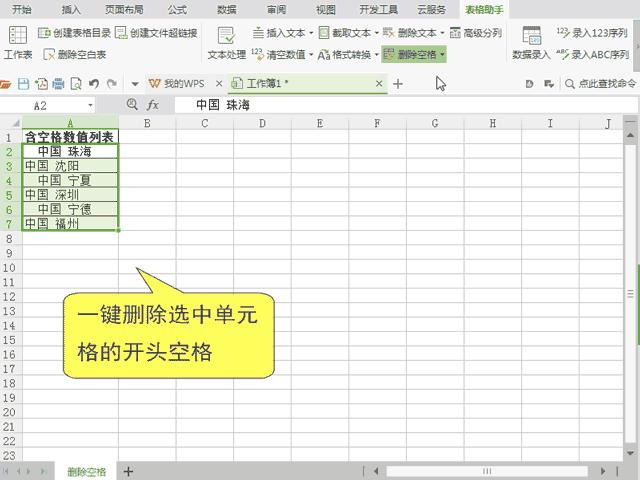
Task: Select cell containing 含空格数值列表
Action: click(70, 137)
